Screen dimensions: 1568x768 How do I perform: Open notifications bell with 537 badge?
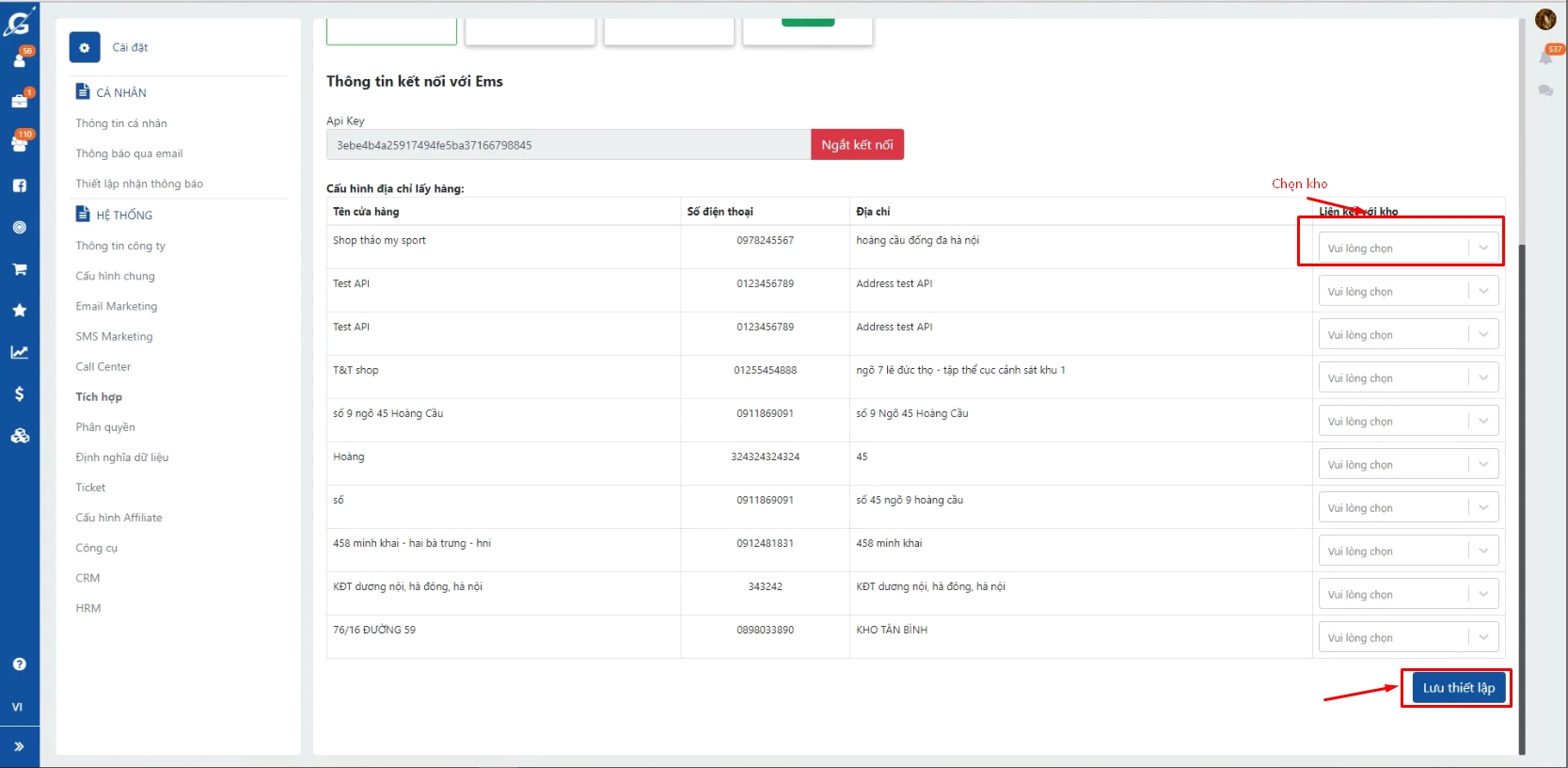[x=1545, y=57]
